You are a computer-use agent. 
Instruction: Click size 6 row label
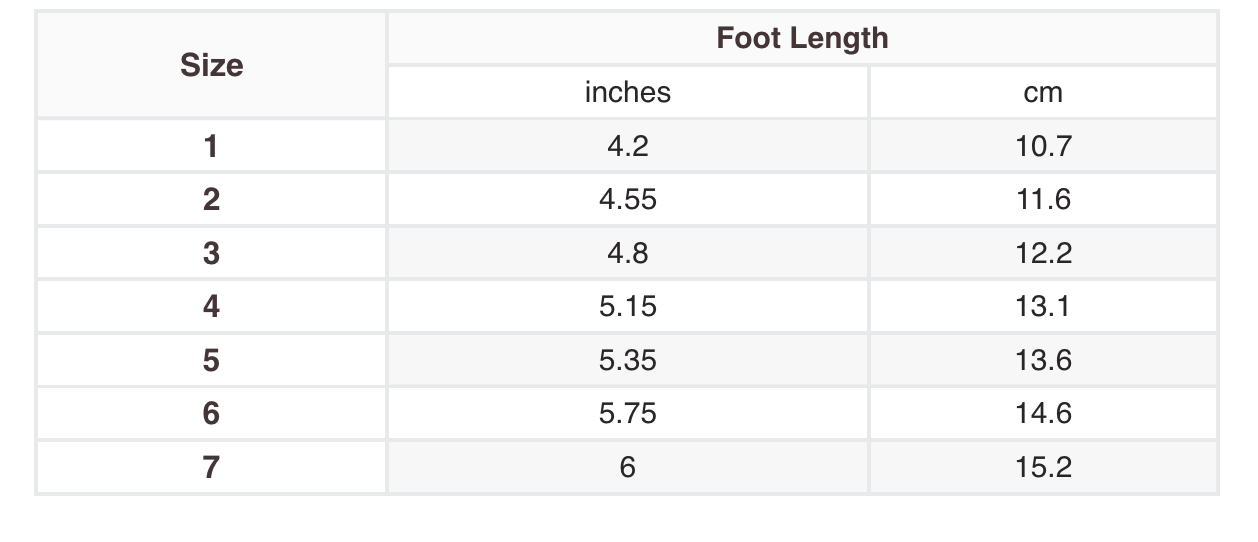click(x=211, y=413)
